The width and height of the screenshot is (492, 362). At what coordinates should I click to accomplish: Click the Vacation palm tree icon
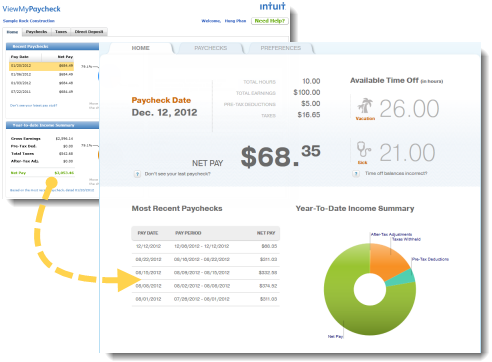pos(365,106)
